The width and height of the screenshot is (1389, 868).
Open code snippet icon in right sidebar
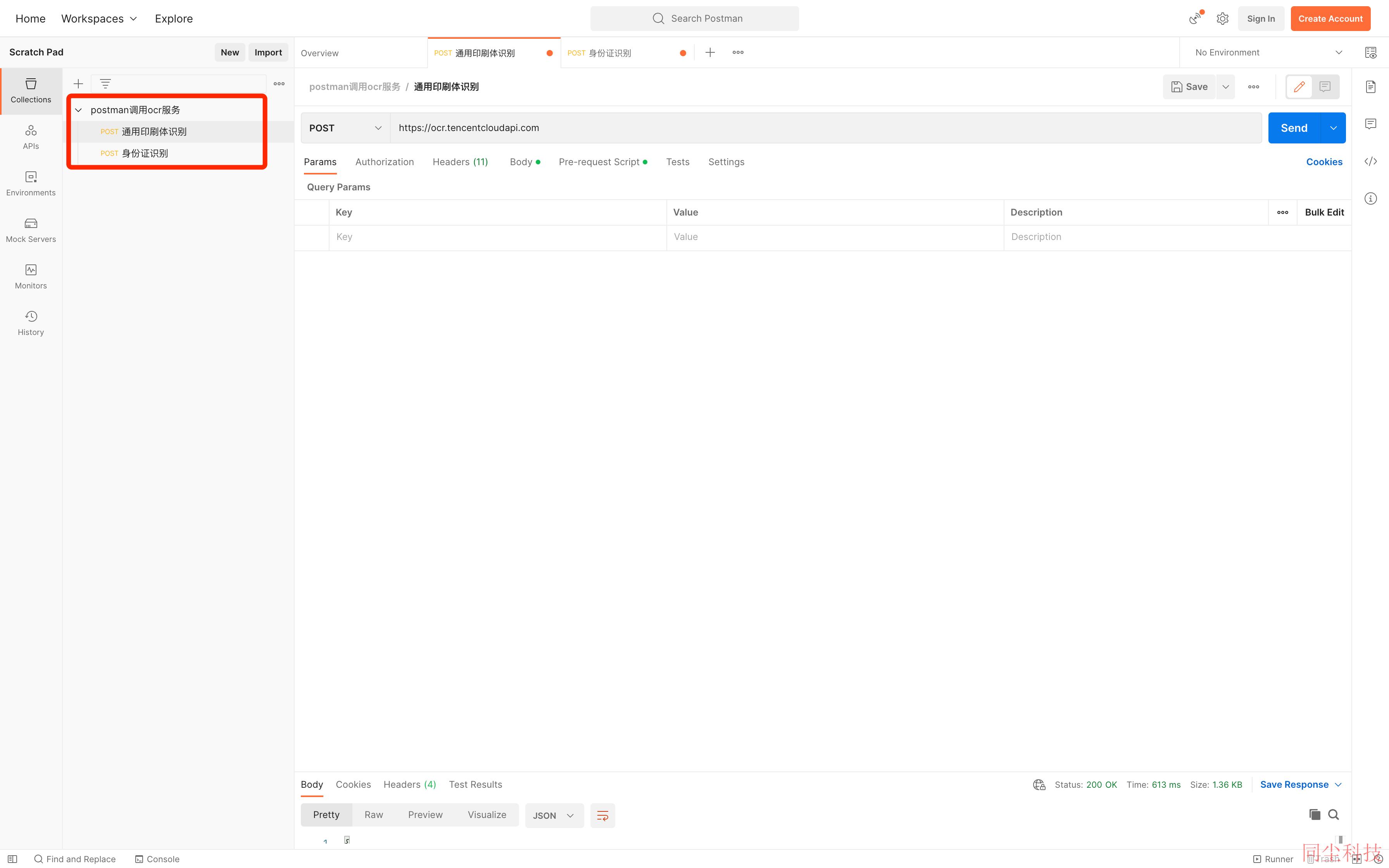(x=1371, y=161)
